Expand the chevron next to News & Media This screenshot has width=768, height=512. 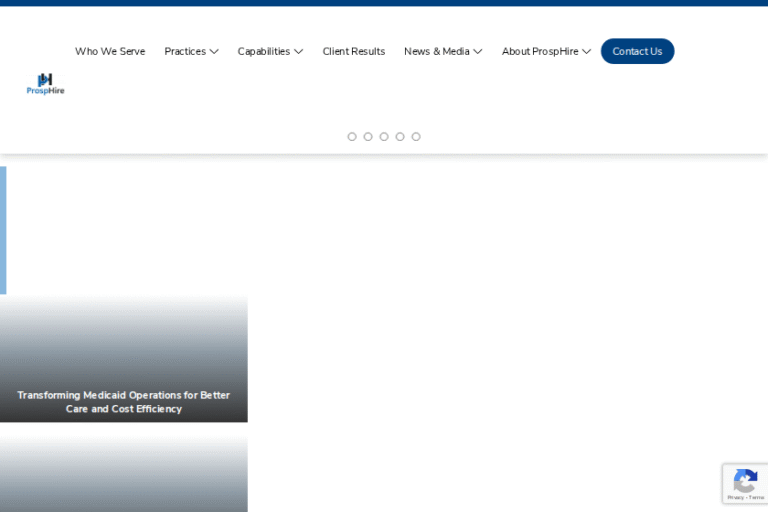click(478, 52)
